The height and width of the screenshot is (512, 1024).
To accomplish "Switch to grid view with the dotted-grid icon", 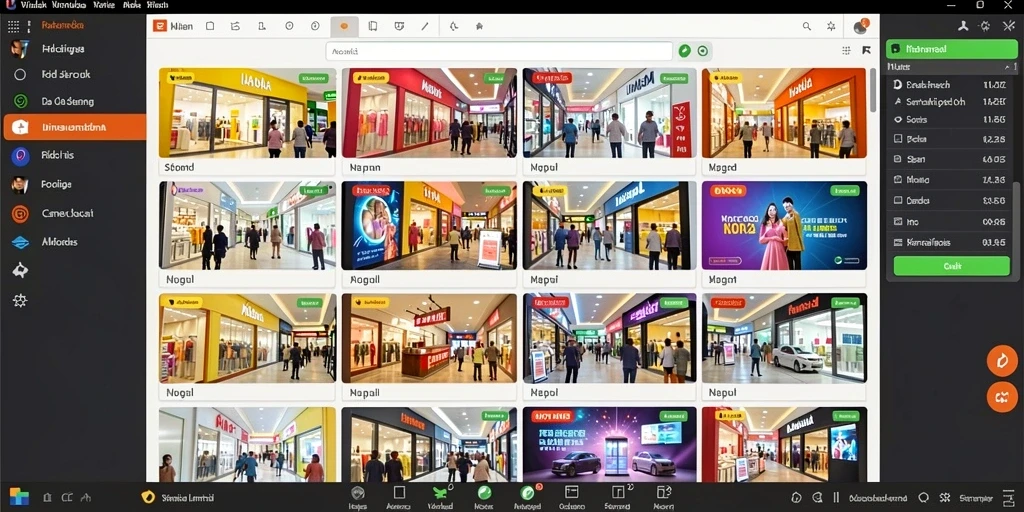I will (846, 50).
